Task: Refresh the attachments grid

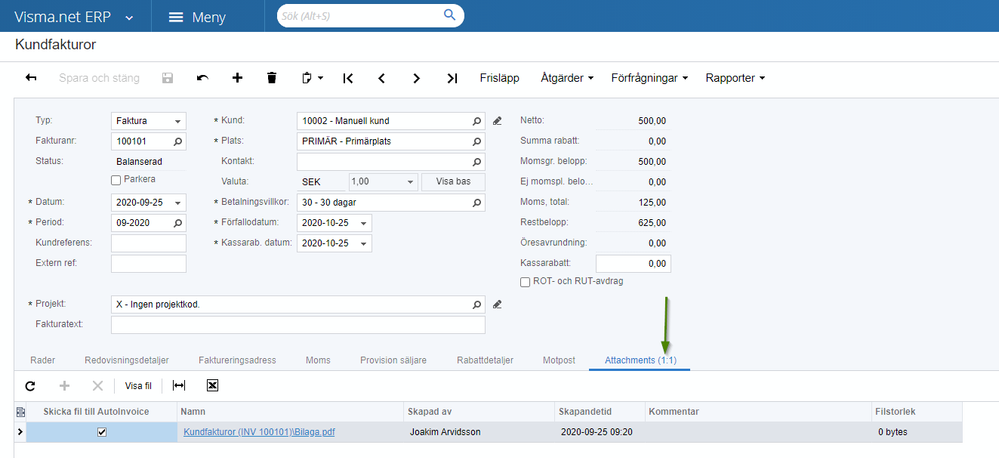Action: click(30, 385)
